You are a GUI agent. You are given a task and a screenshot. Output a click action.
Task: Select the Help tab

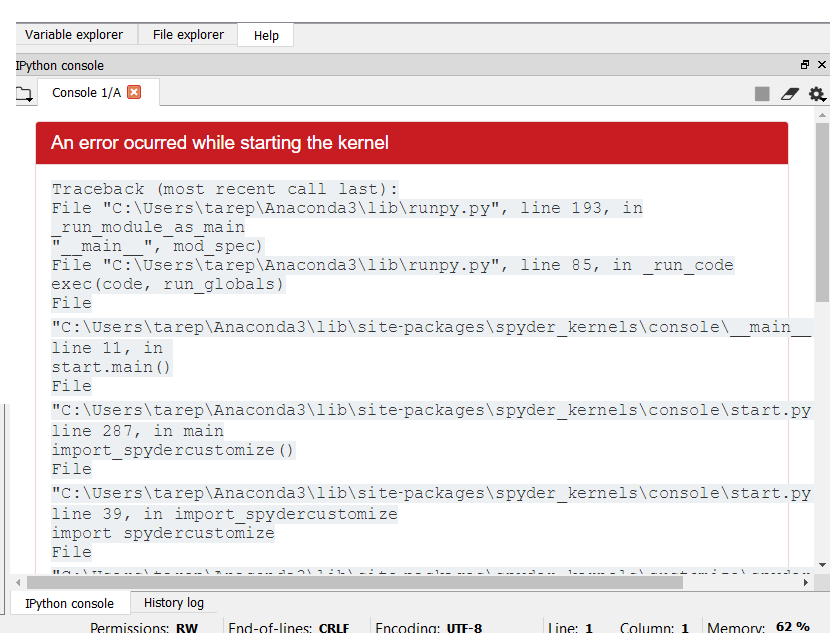pos(266,35)
